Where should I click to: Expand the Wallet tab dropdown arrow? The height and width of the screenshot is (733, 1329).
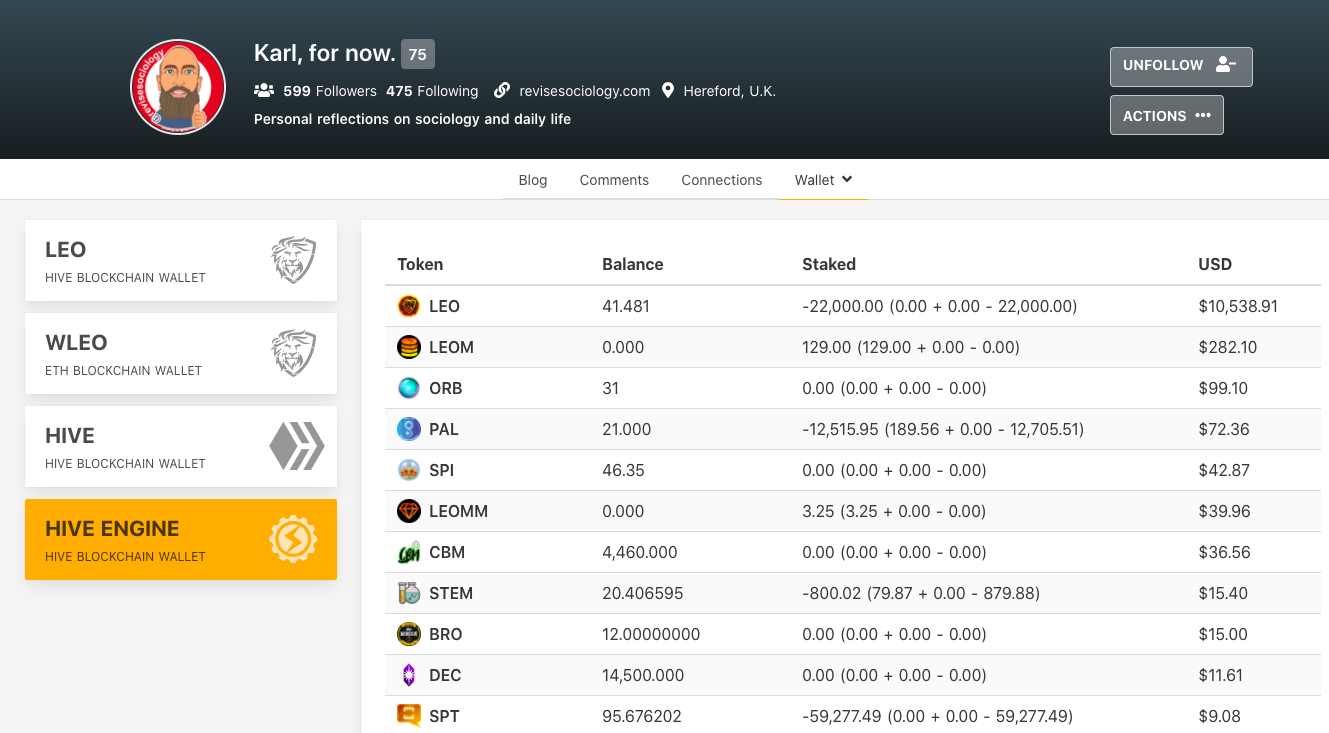847,179
